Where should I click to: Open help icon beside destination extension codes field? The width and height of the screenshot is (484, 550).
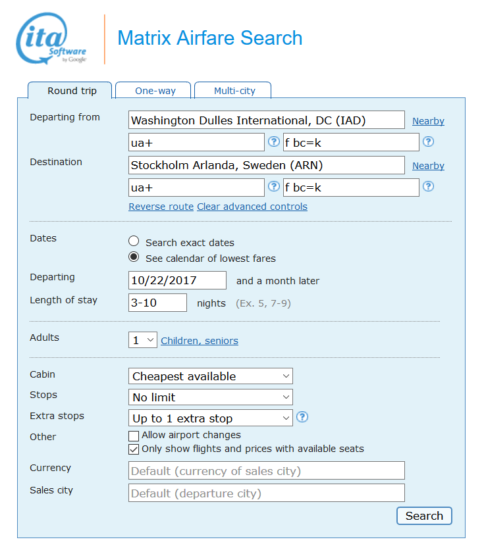click(428, 186)
